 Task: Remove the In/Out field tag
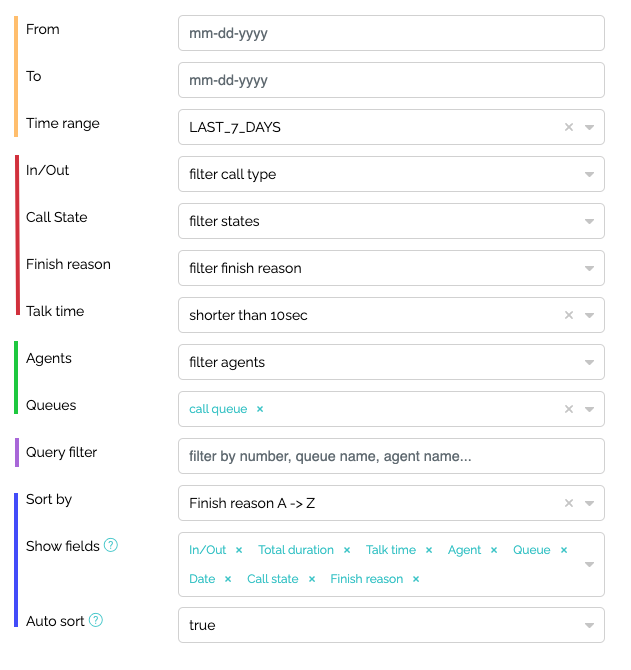239,550
